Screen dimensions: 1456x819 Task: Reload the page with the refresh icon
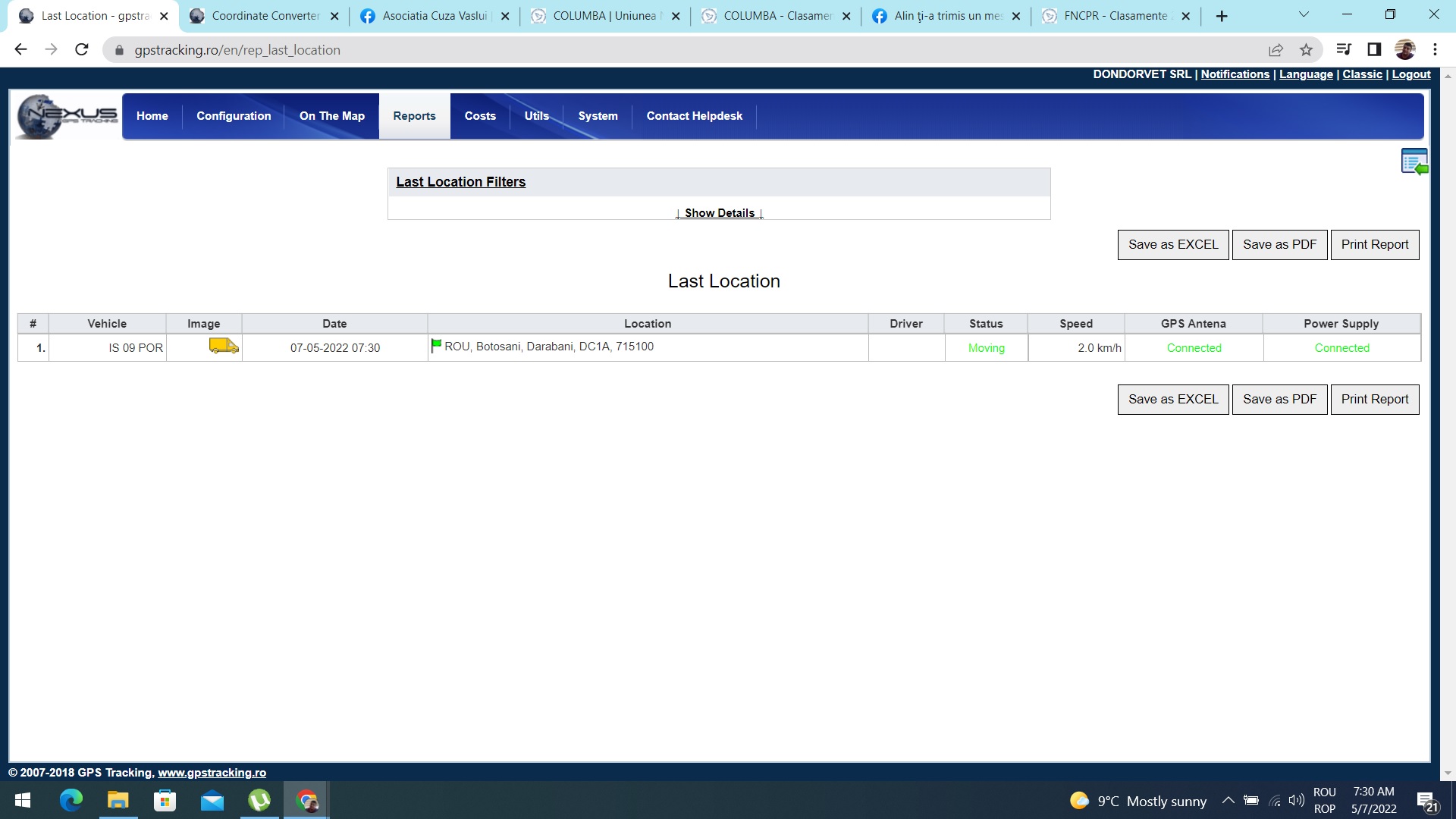tap(82, 50)
